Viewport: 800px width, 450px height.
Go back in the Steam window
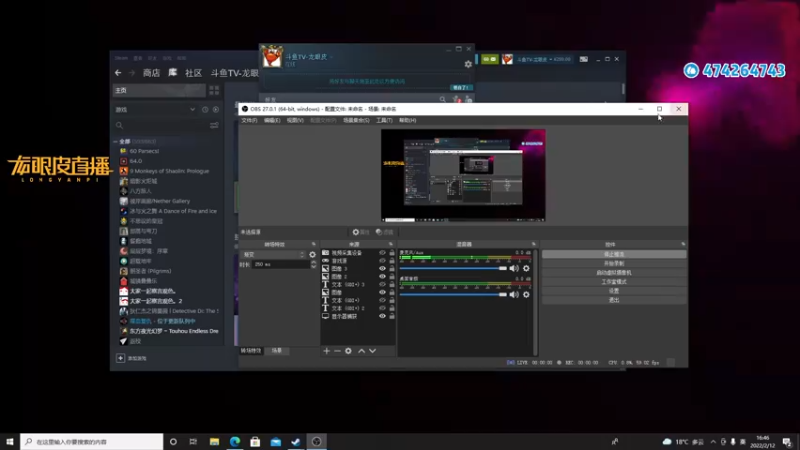118,73
